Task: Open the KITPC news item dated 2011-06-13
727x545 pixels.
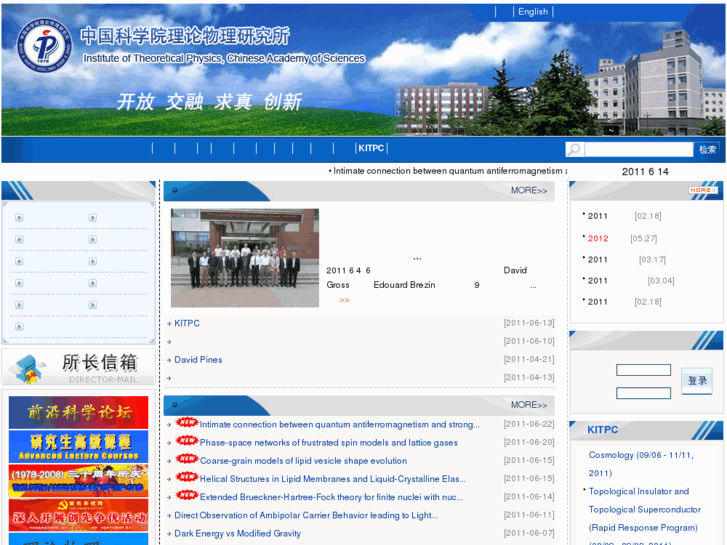Action: point(187,323)
